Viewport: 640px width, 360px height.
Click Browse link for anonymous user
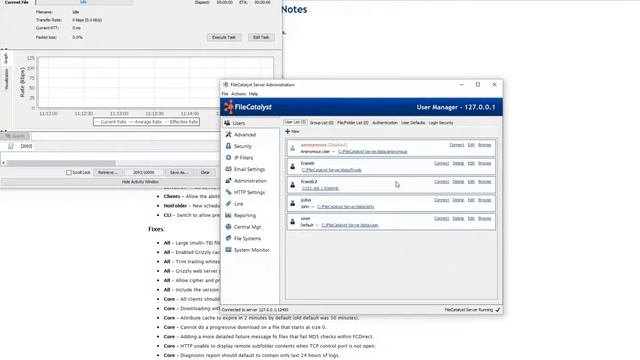484,145
